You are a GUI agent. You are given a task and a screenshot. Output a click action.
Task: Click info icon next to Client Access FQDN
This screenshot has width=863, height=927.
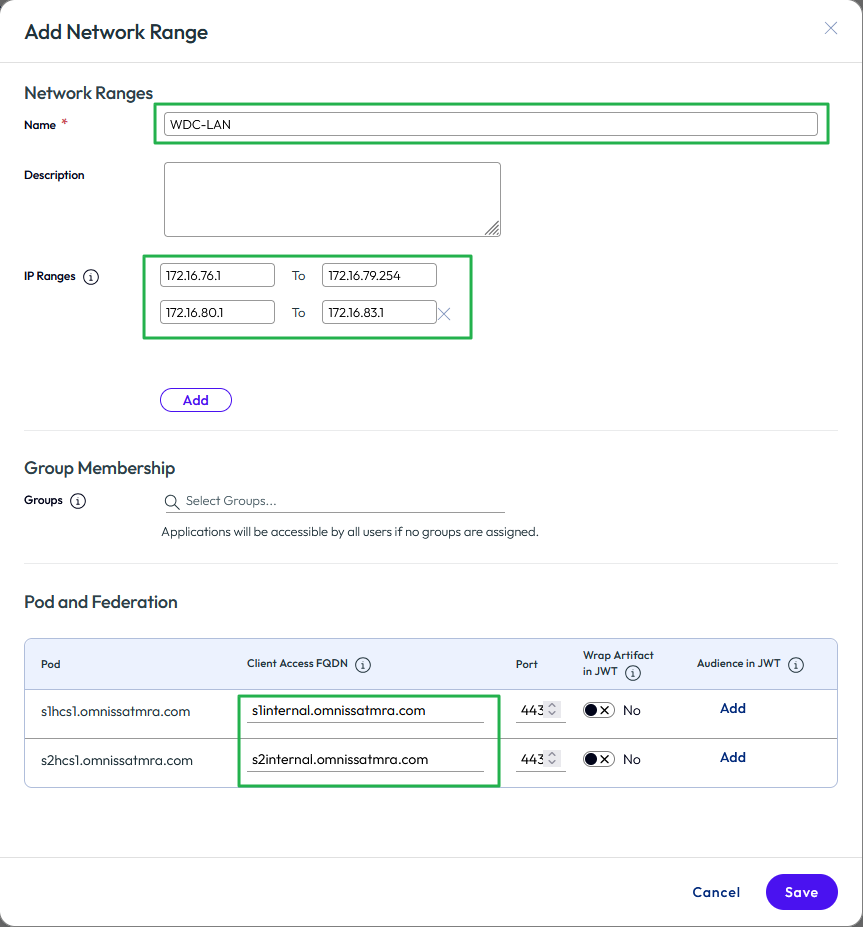tap(363, 665)
